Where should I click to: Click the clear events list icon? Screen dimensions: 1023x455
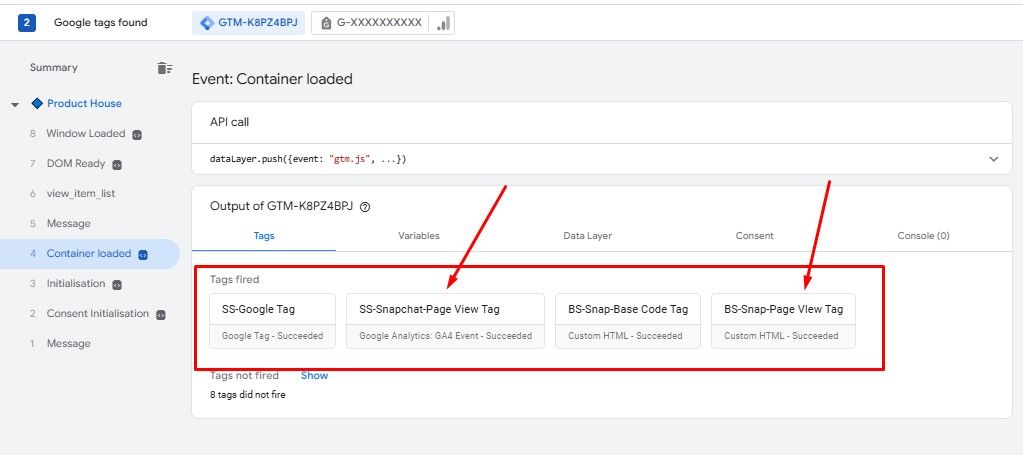coord(164,68)
